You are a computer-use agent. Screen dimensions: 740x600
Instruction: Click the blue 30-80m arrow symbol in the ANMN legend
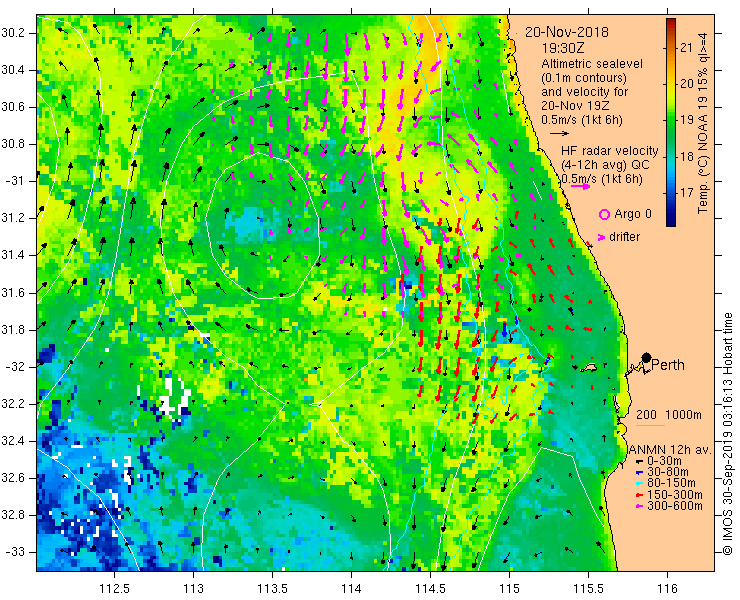(x=639, y=472)
